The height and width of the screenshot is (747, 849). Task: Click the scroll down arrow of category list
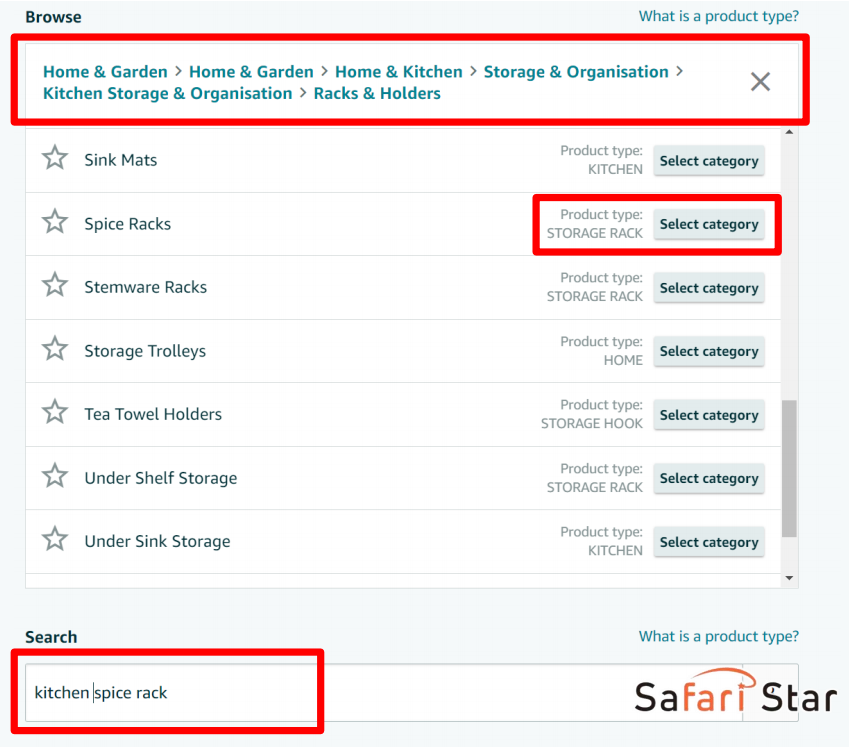[789, 578]
